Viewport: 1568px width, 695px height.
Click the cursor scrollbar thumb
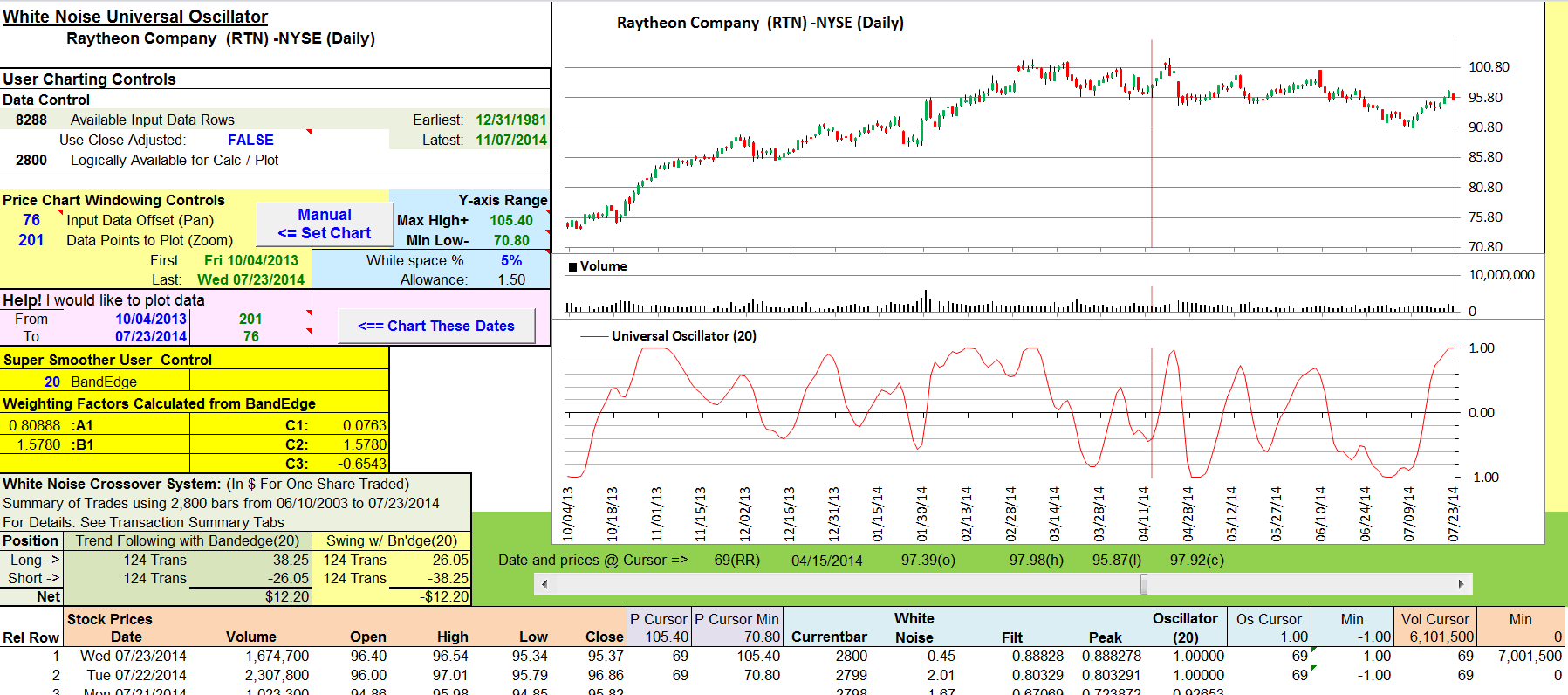(1144, 584)
